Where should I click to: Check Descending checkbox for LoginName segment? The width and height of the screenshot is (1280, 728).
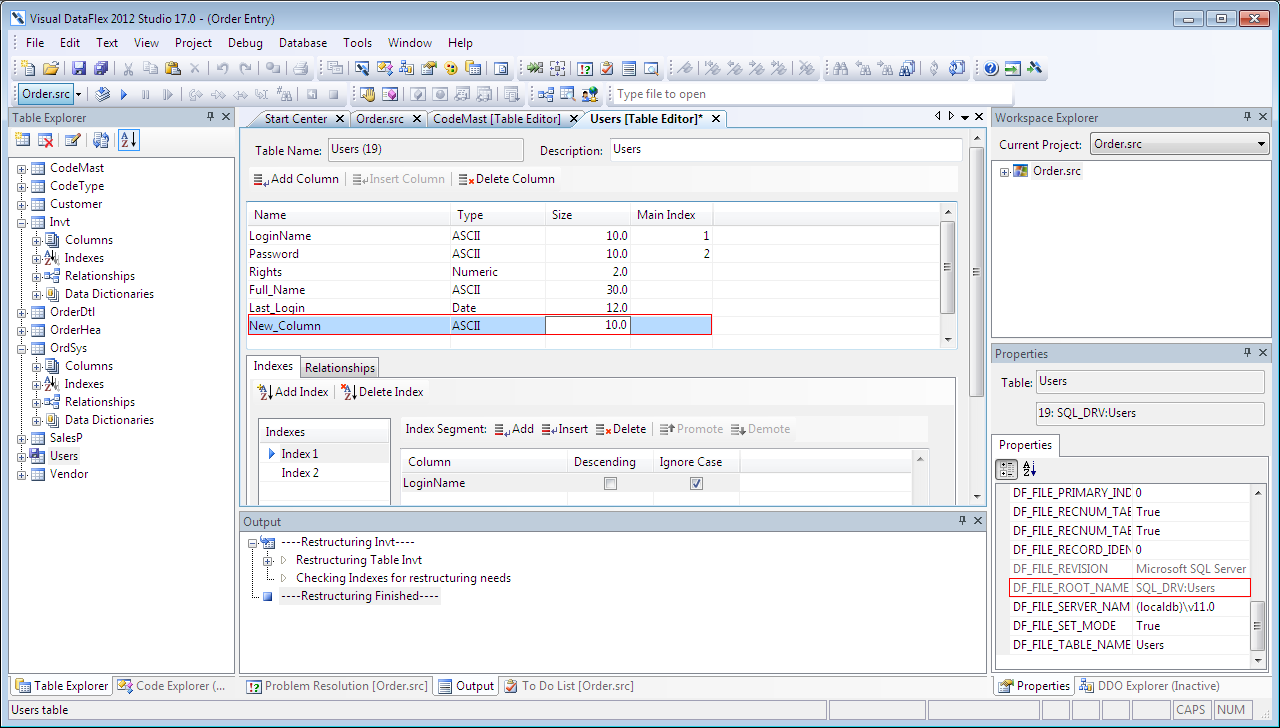click(x=610, y=483)
